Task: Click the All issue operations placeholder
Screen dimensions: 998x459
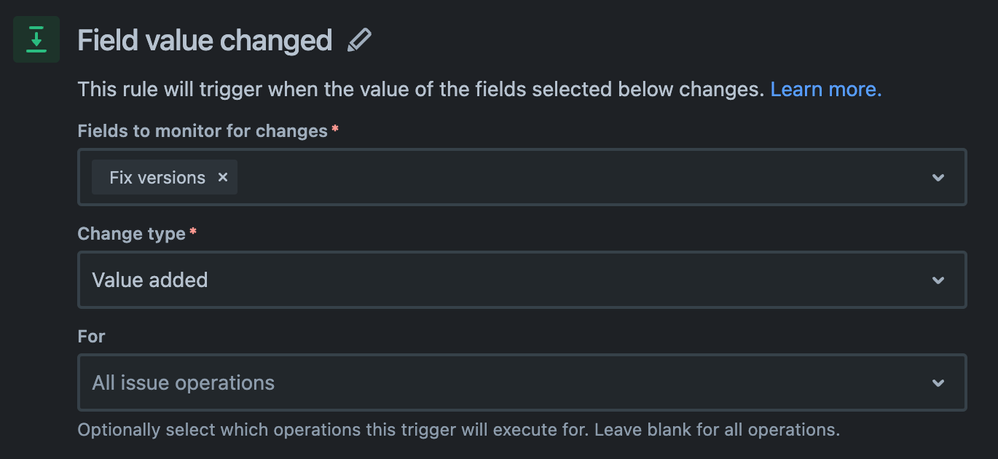Action: [183, 383]
